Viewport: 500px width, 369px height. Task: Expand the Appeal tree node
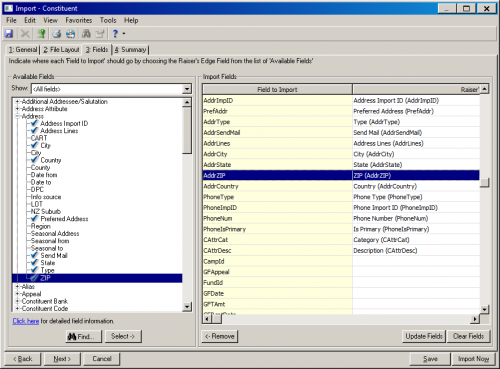click(17, 294)
